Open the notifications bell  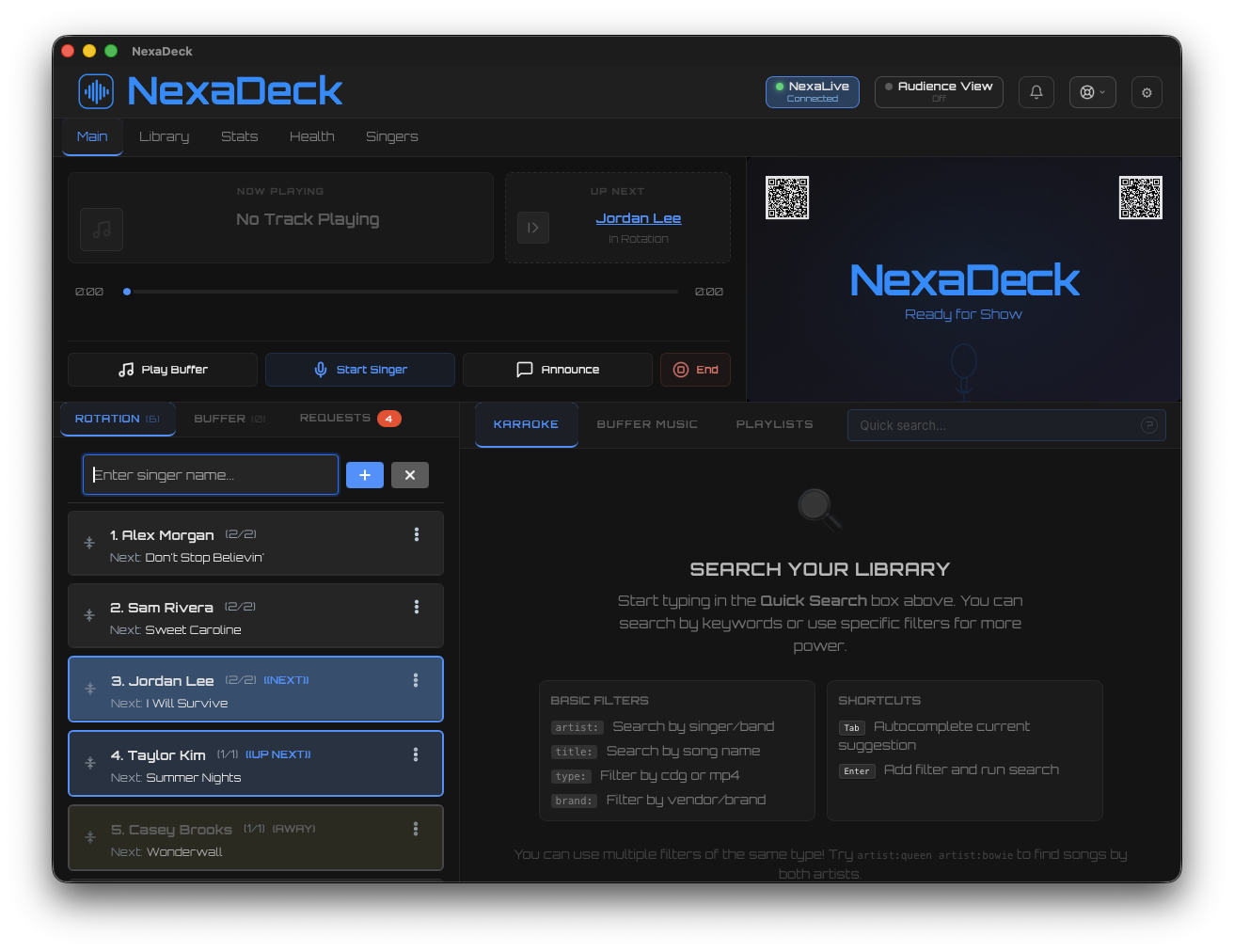(1036, 92)
